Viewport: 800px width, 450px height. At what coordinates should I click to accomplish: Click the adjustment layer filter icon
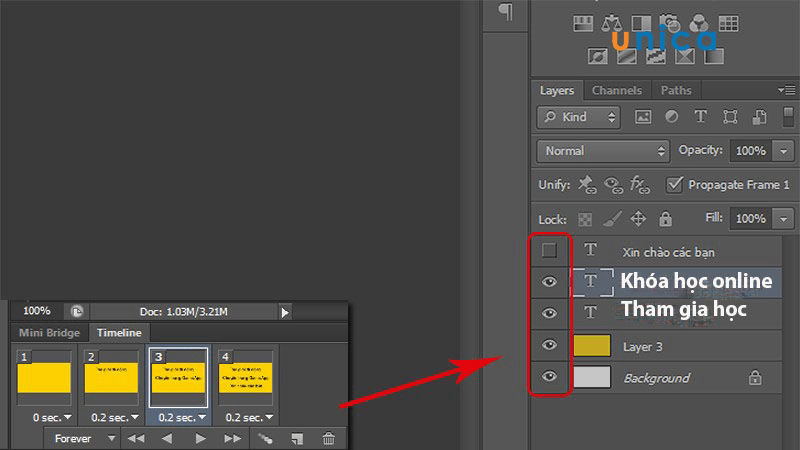[x=671, y=117]
